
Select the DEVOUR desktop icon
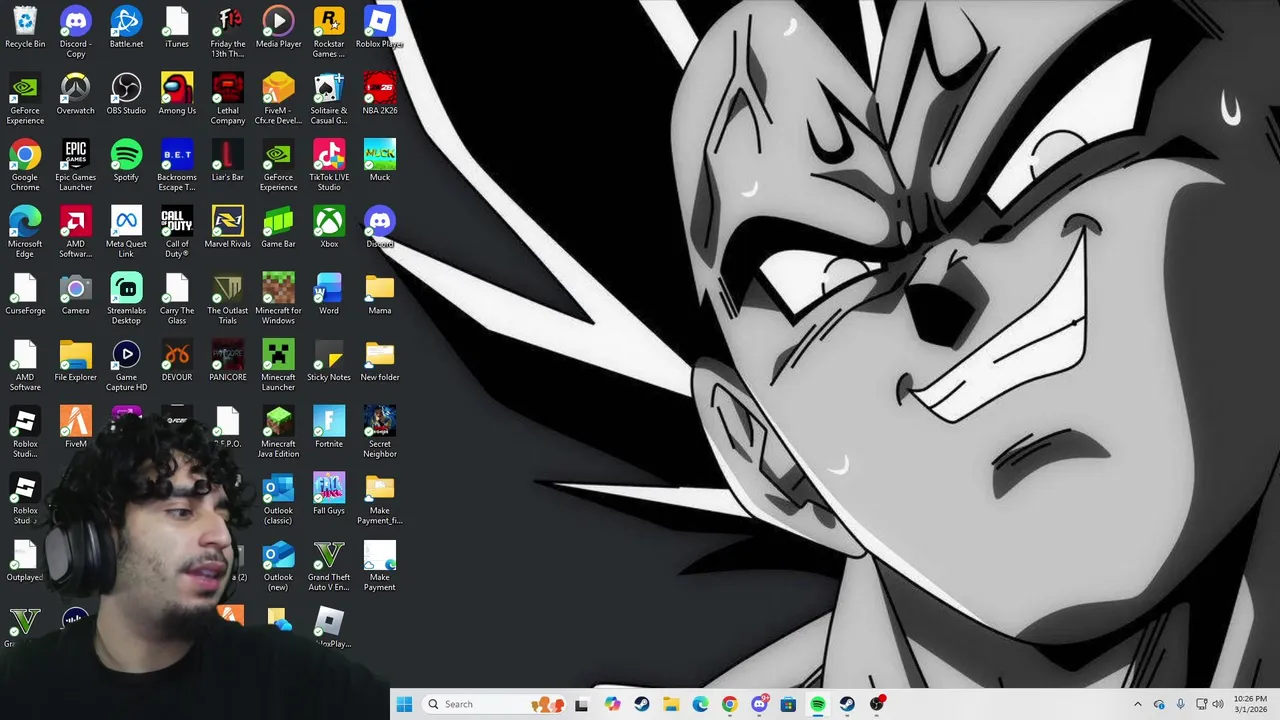coord(177,362)
